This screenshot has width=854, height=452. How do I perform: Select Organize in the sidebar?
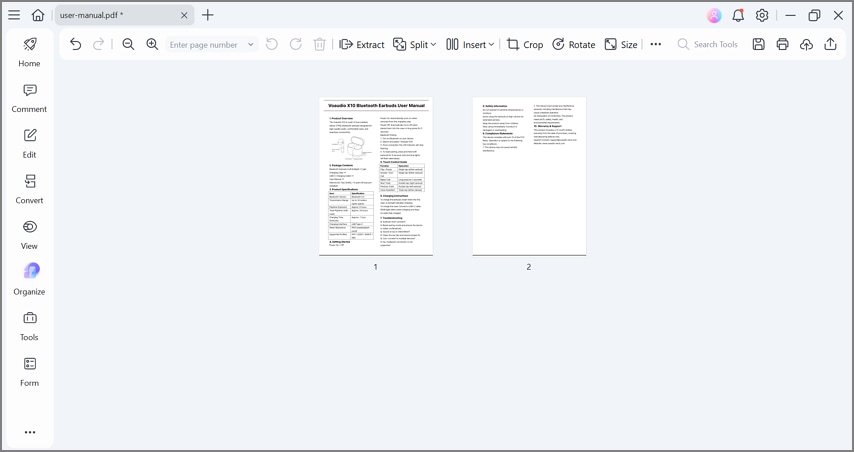(29, 280)
